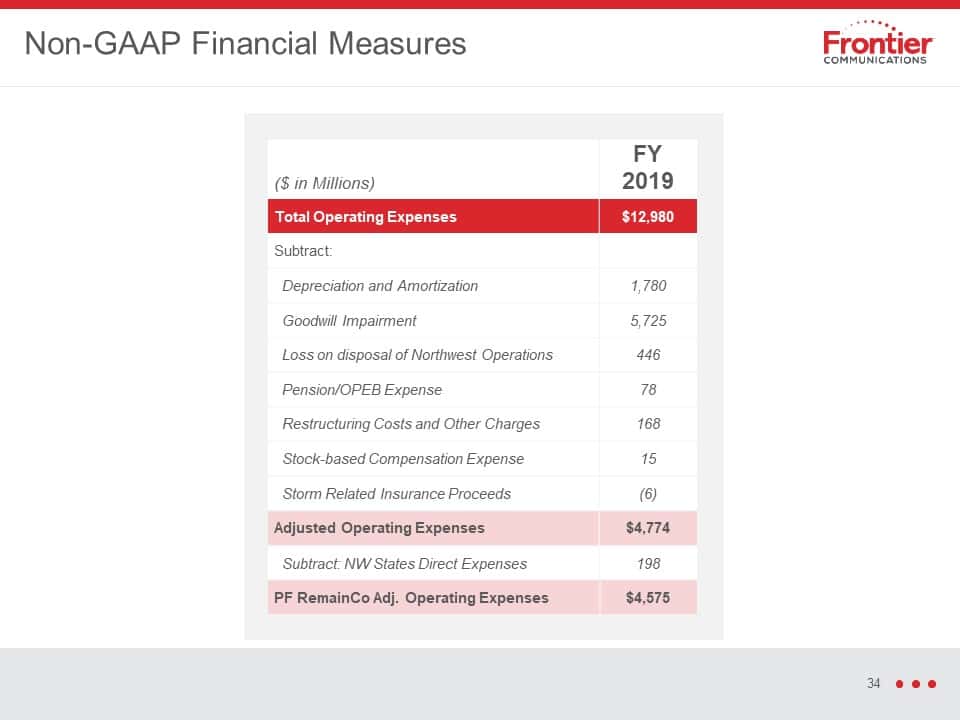The width and height of the screenshot is (960, 720).
Task: Select the Non-GAAP Financial Measures title
Action: 246,43
